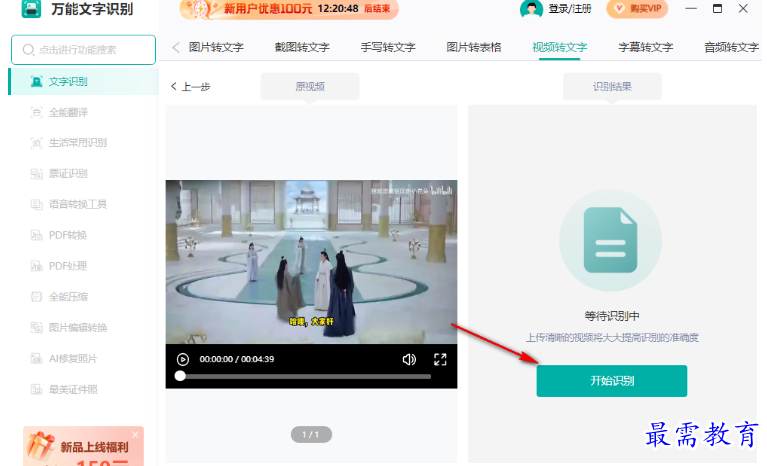767x466 pixels.
Task: Play the video with the play icon
Action: (183, 359)
